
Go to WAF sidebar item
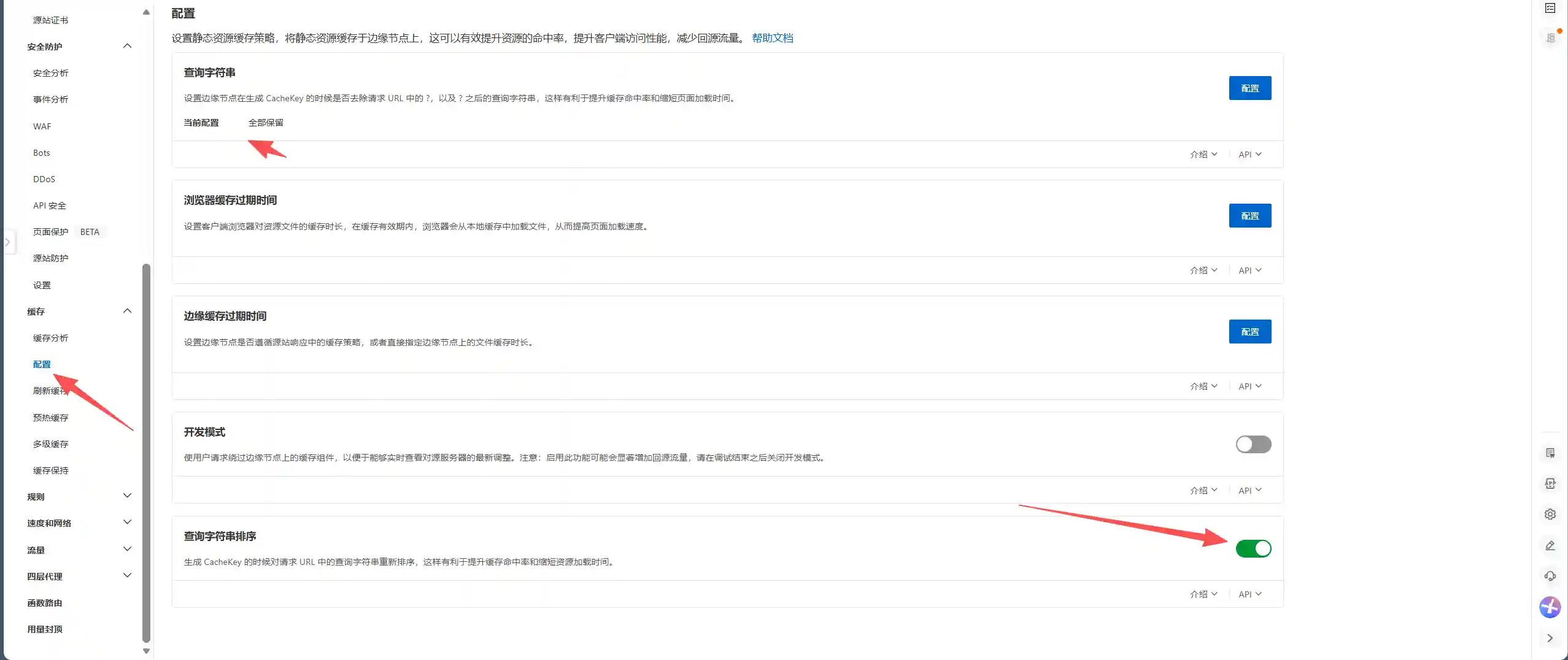point(42,126)
